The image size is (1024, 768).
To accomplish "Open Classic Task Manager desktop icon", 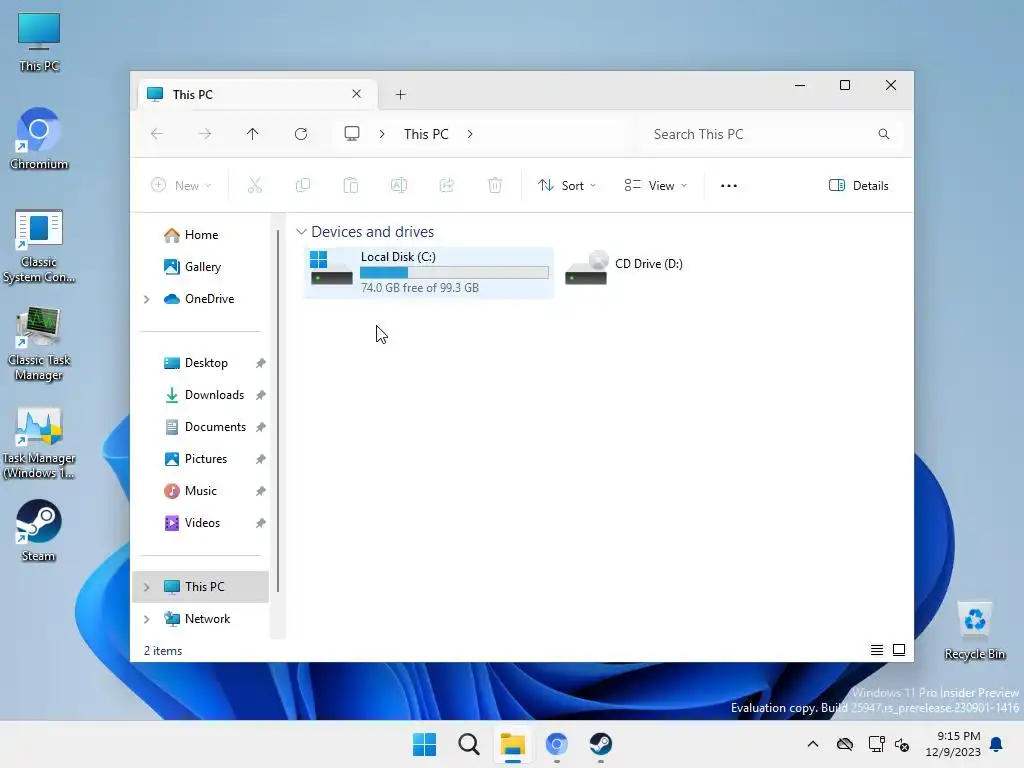I will pyautogui.click(x=39, y=344).
